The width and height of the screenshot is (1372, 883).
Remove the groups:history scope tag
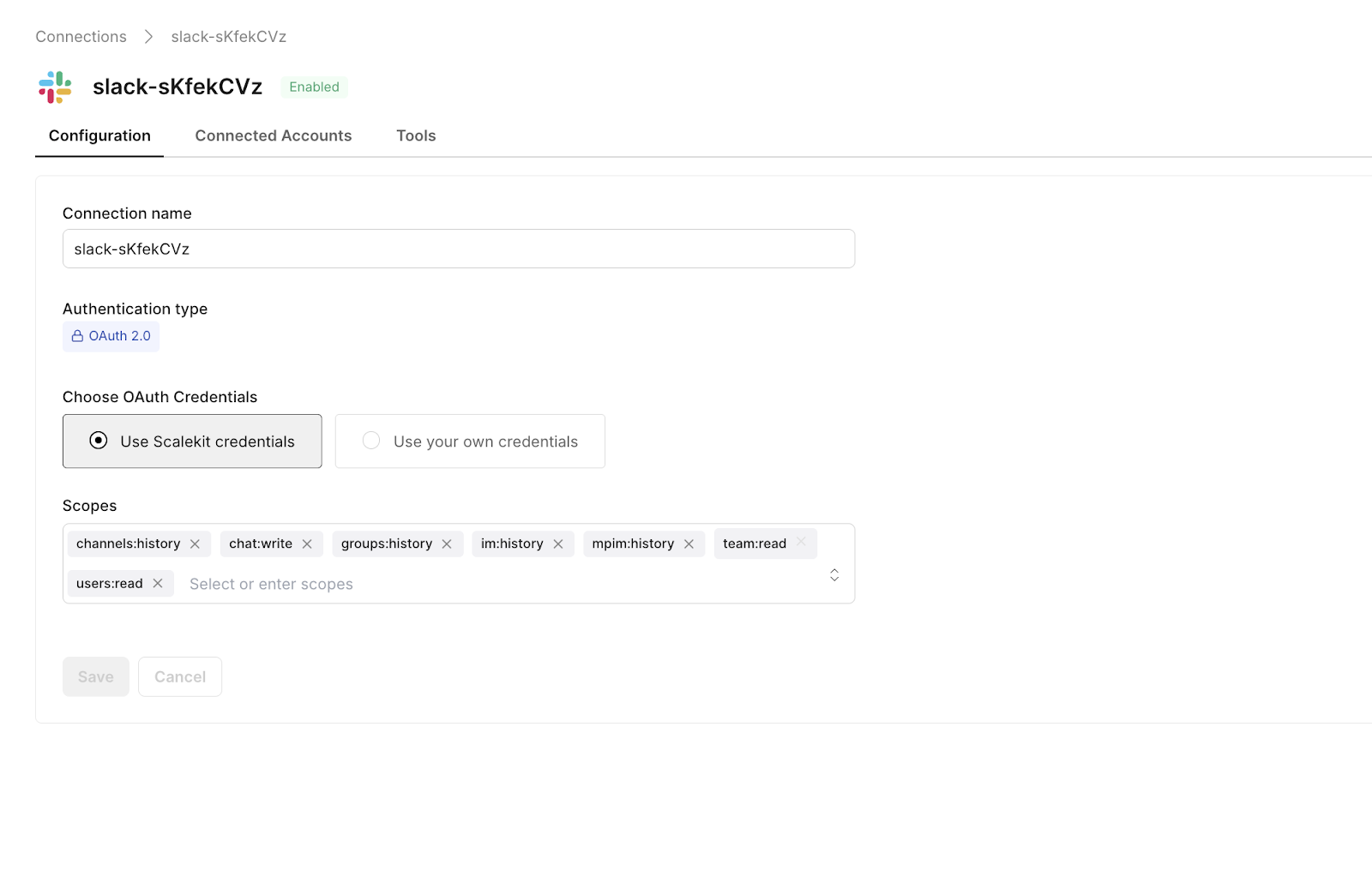click(x=447, y=544)
